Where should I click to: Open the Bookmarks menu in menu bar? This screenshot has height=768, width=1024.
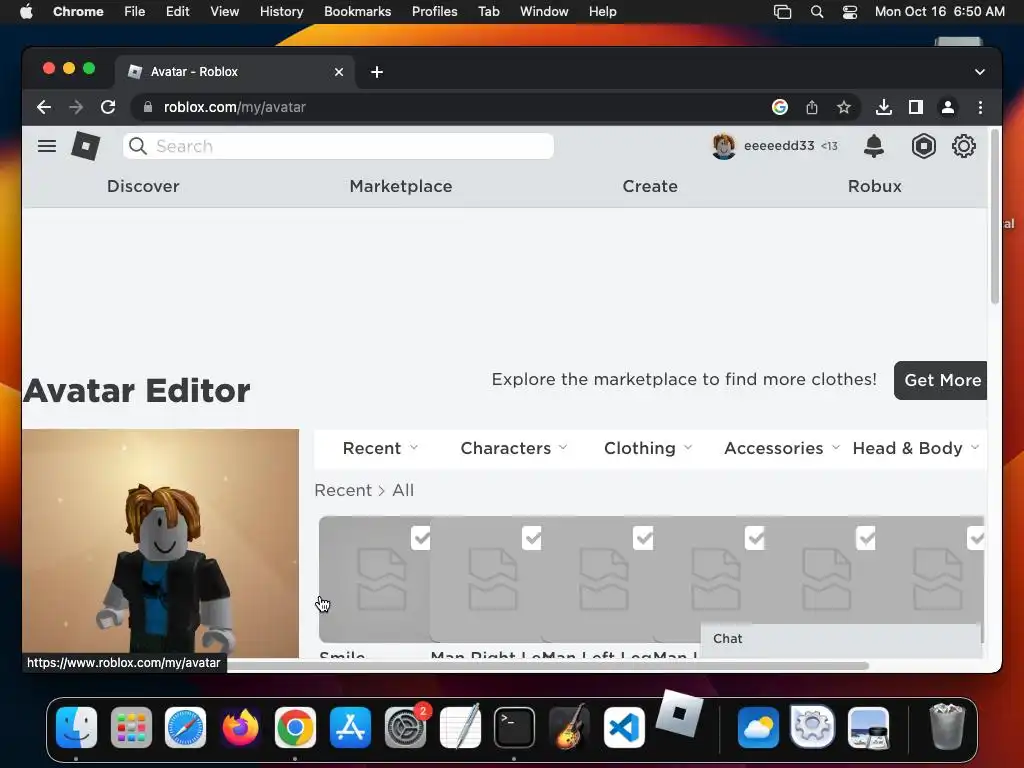click(x=357, y=11)
